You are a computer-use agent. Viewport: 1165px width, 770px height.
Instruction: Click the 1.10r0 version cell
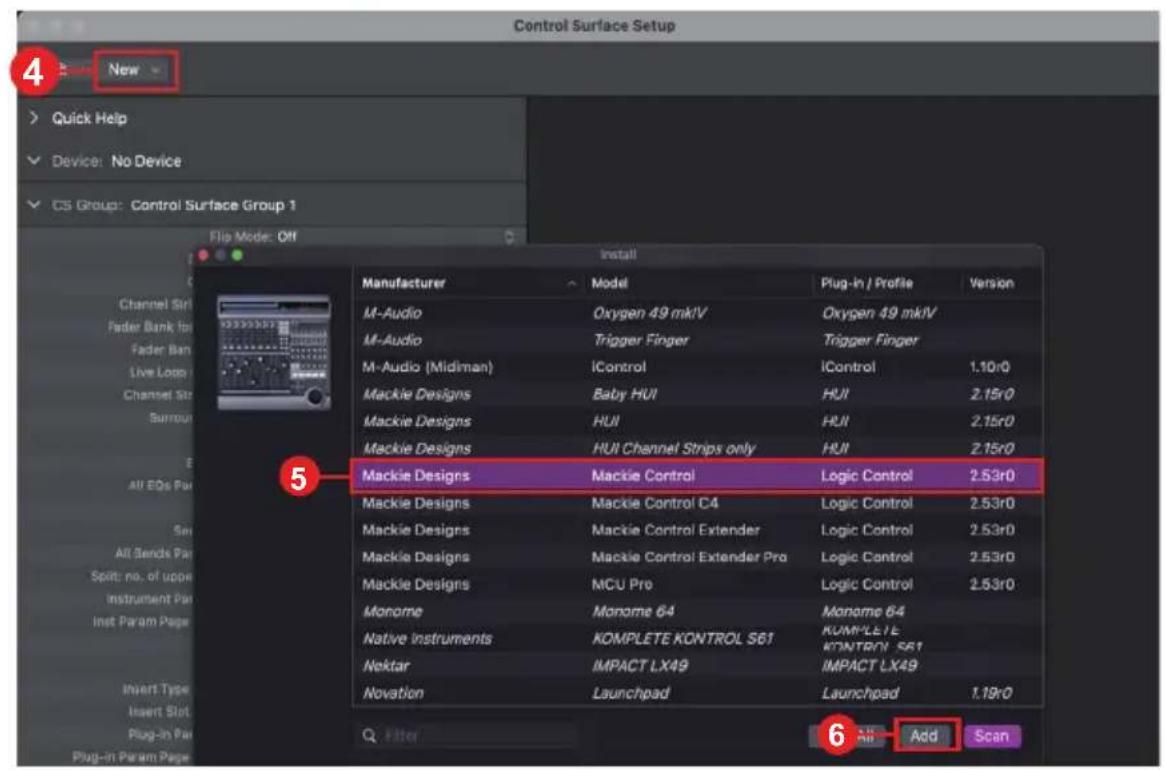tap(990, 367)
